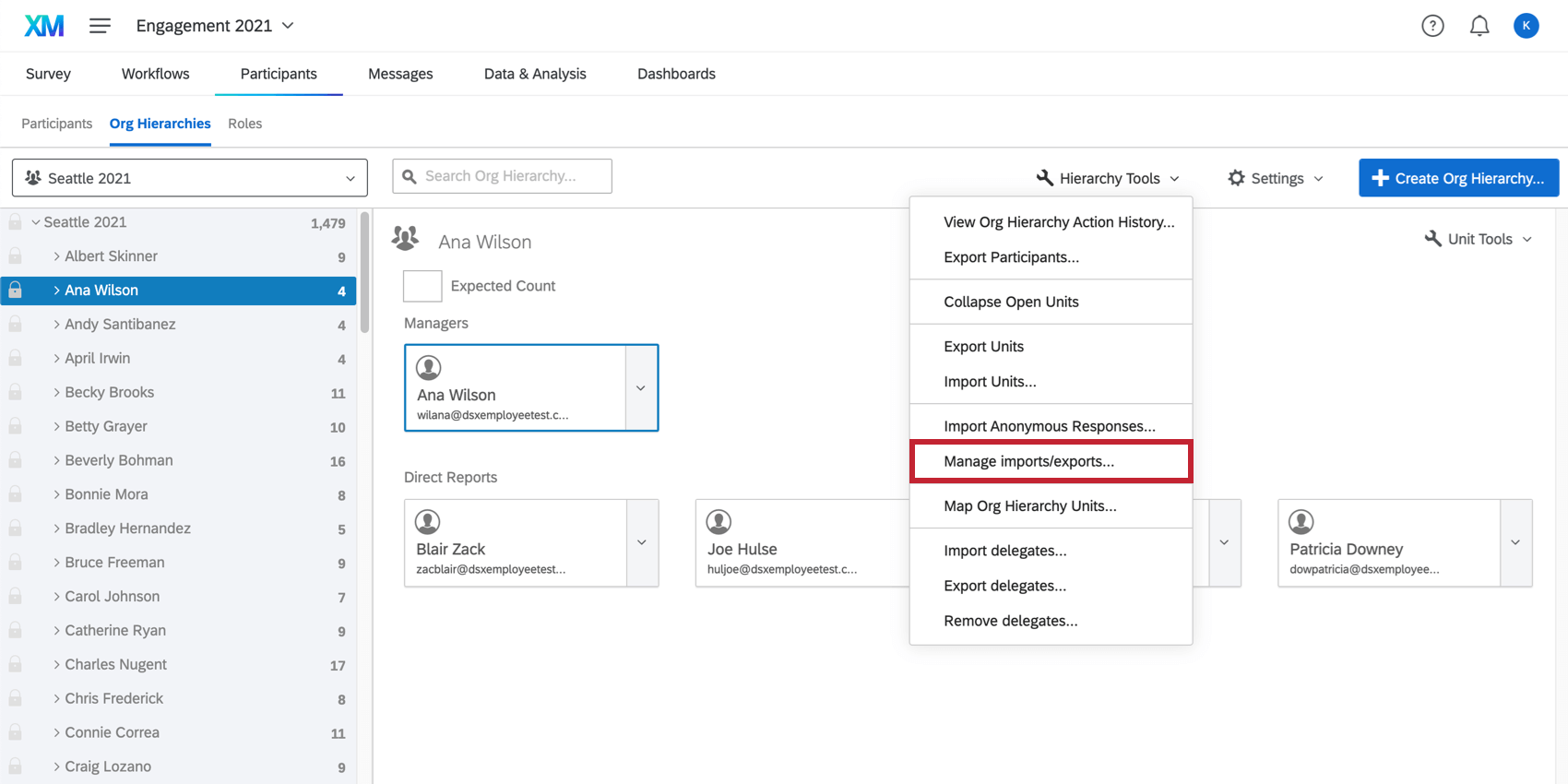Toggle lock for the Seattle 2021 root unit
The width and height of the screenshot is (1568, 784).
coord(16,222)
